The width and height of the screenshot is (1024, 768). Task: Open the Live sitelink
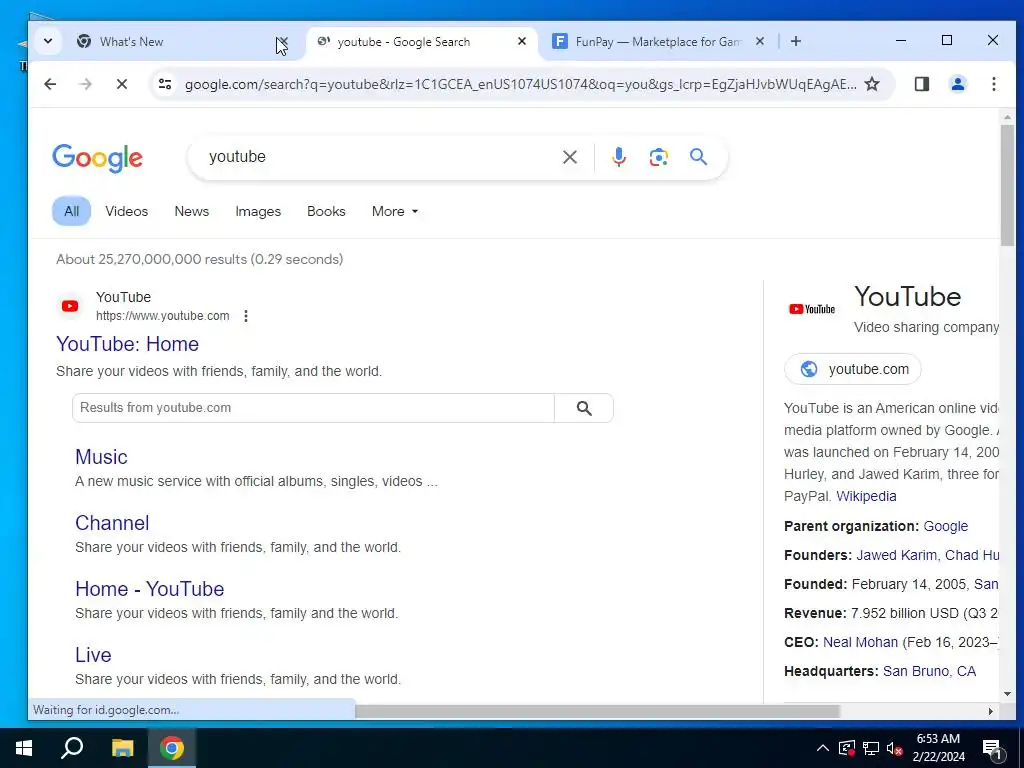pyautogui.click(x=93, y=654)
